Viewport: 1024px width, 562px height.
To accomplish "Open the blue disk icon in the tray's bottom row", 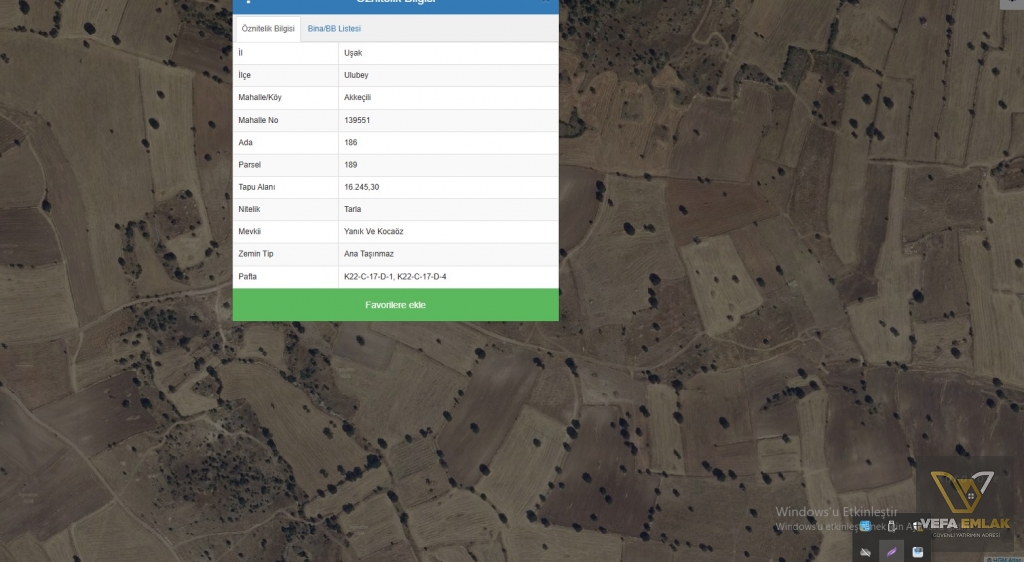I will pos(918,552).
